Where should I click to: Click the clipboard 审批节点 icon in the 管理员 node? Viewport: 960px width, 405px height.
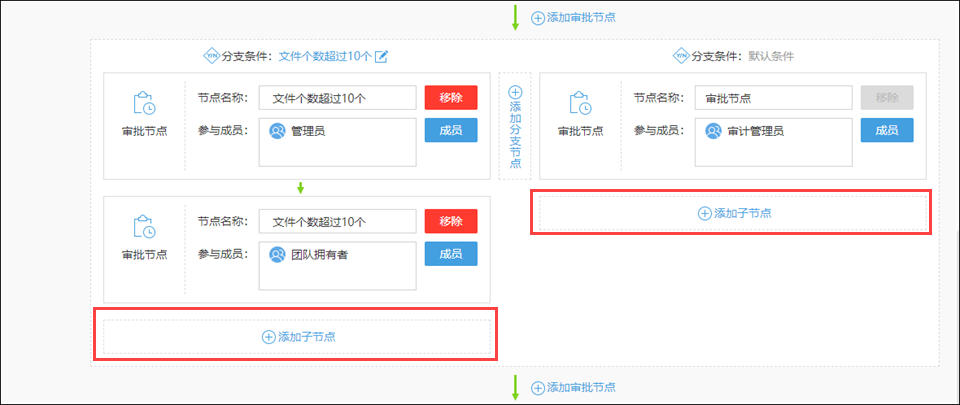[144, 104]
